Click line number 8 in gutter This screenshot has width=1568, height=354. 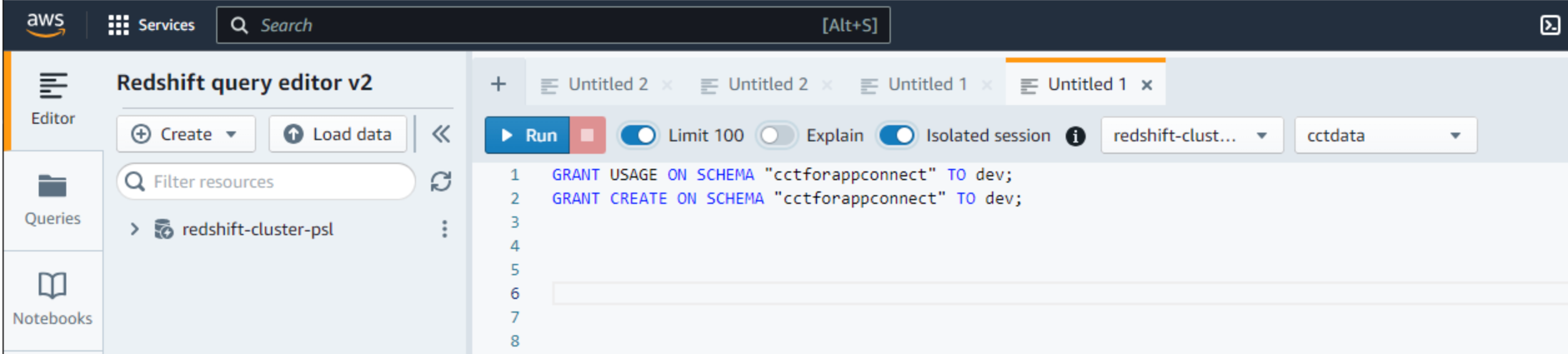coord(515,341)
